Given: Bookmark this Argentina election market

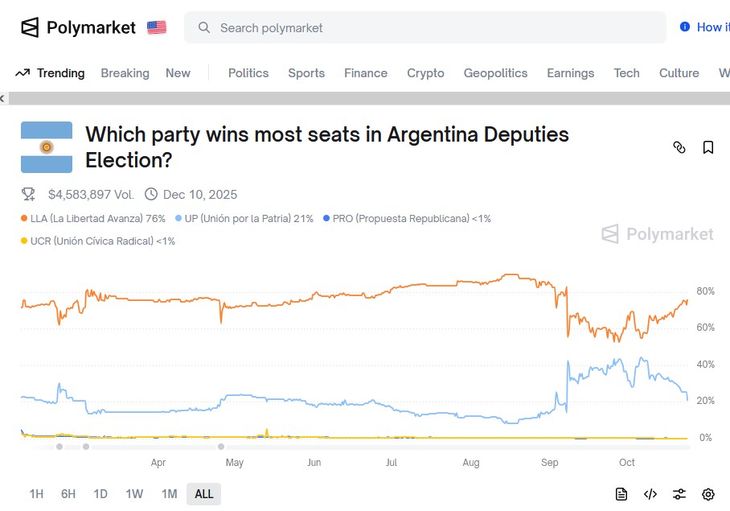Looking at the screenshot, I should pos(708,147).
